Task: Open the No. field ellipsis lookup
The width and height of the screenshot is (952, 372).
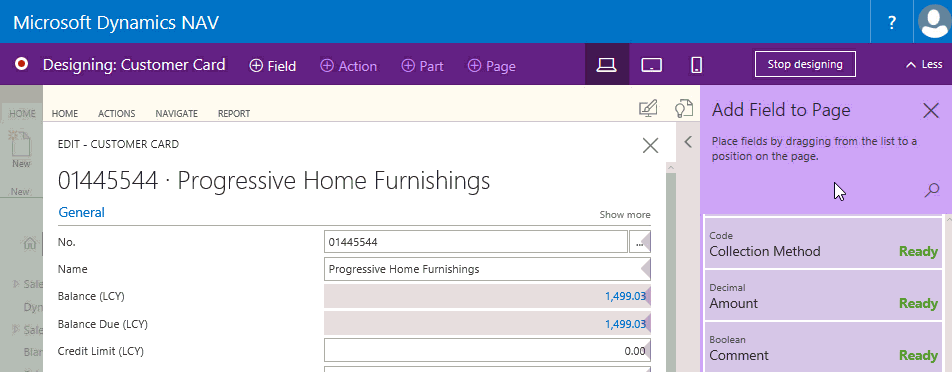Action: click(x=640, y=242)
